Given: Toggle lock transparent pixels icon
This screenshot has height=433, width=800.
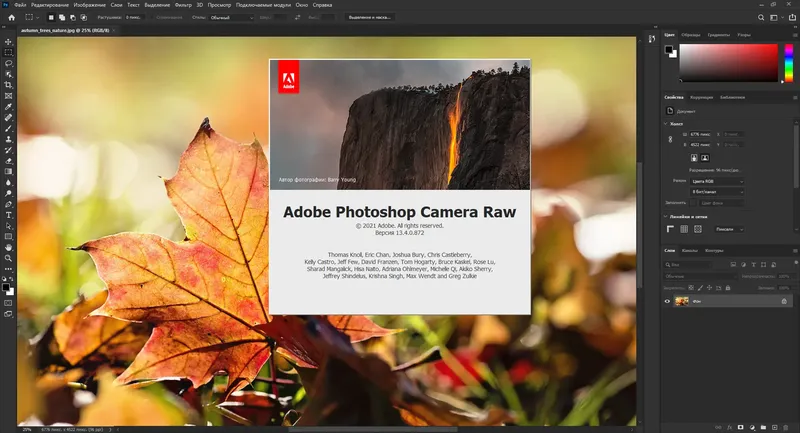Looking at the screenshot, I should click(x=691, y=288).
